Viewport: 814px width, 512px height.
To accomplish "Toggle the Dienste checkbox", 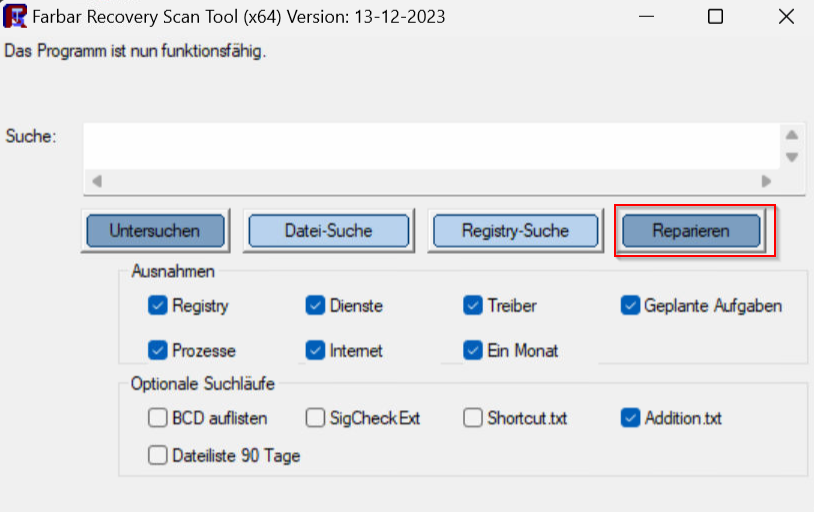I will [315, 306].
